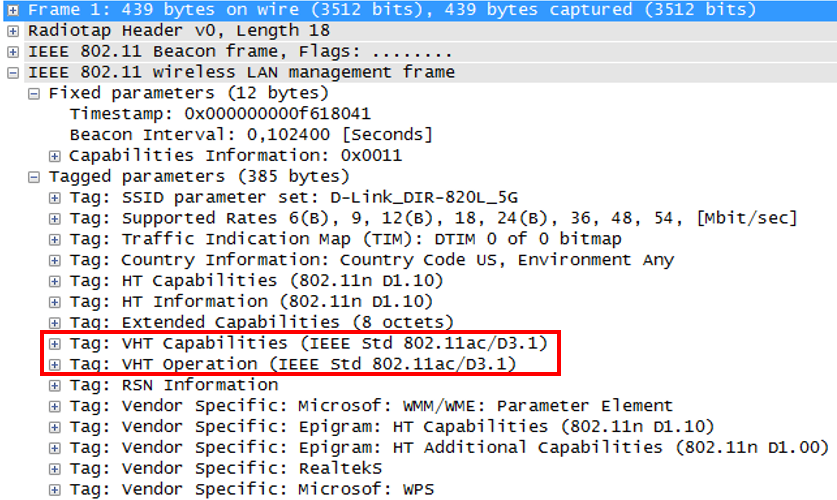Expand Capabilities Information 0x0011

coord(55,156)
